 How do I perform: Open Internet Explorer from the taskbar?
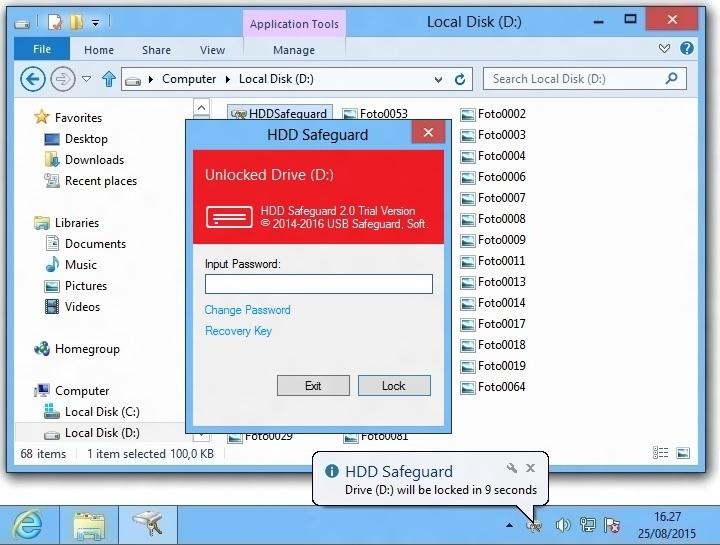click(28, 524)
